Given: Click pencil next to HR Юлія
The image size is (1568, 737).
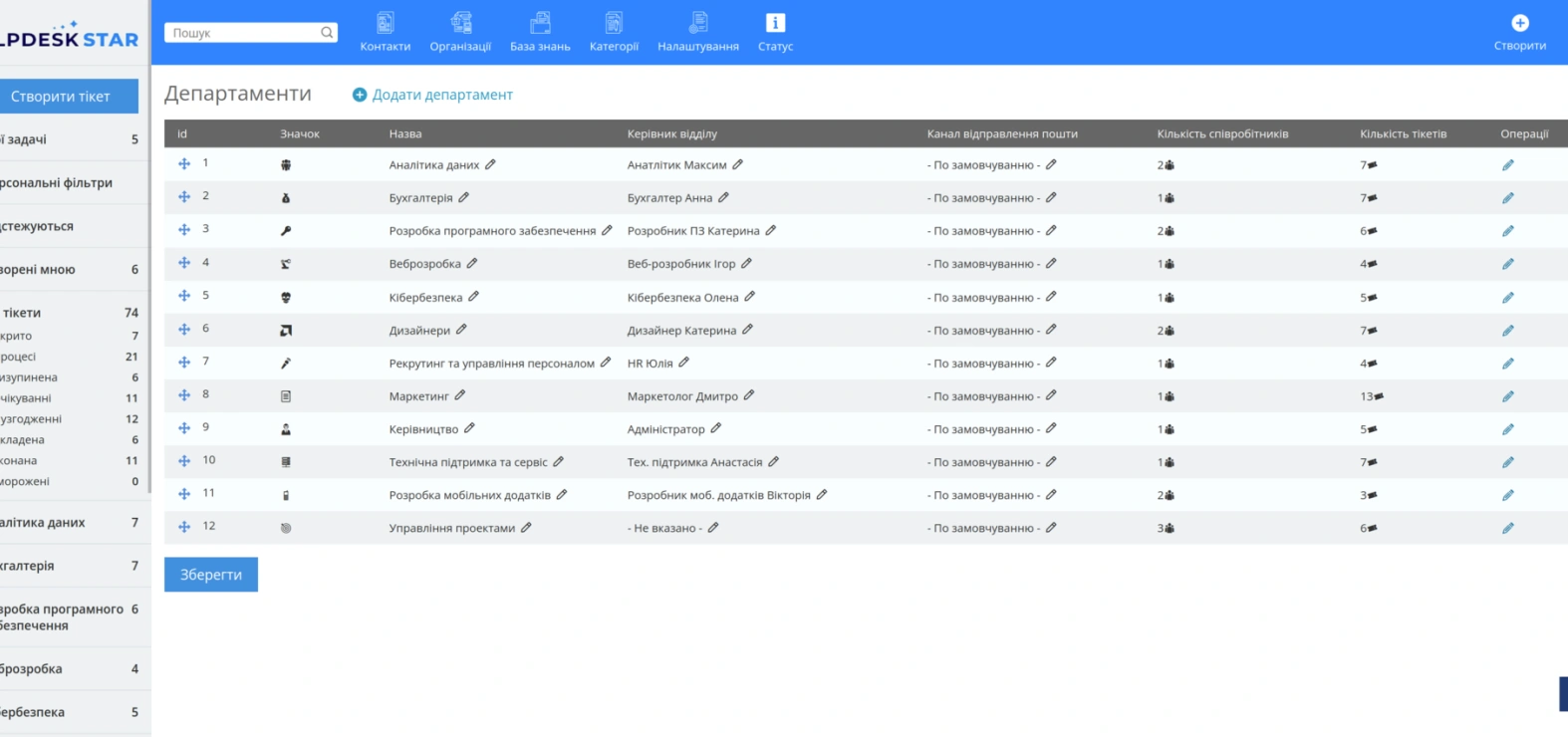Looking at the screenshot, I should pyautogui.click(x=683, y=363).
